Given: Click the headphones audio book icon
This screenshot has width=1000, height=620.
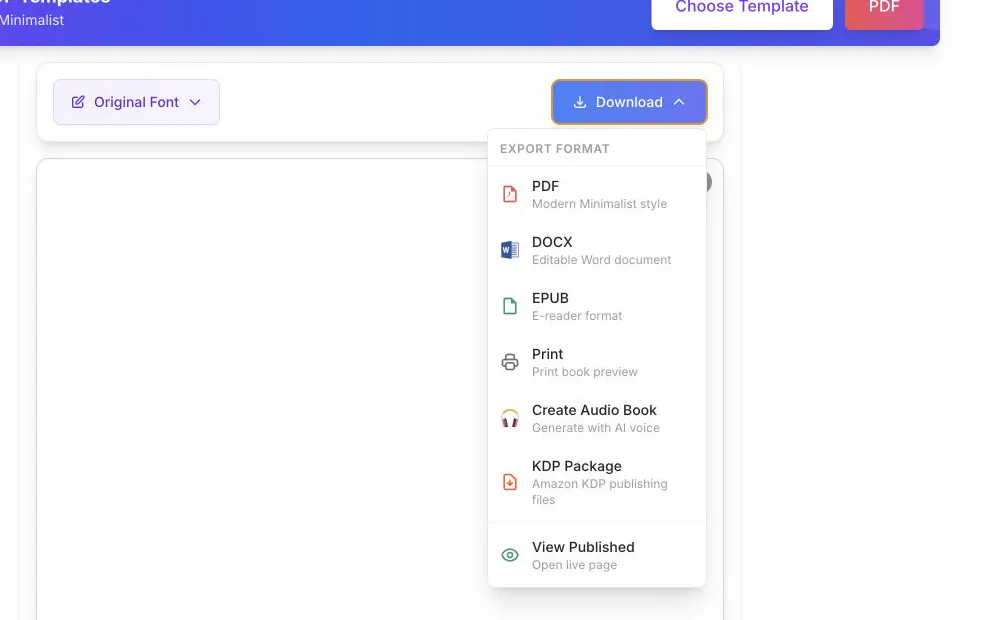Looking at the screenshot, I should click(x=510, y=418).
